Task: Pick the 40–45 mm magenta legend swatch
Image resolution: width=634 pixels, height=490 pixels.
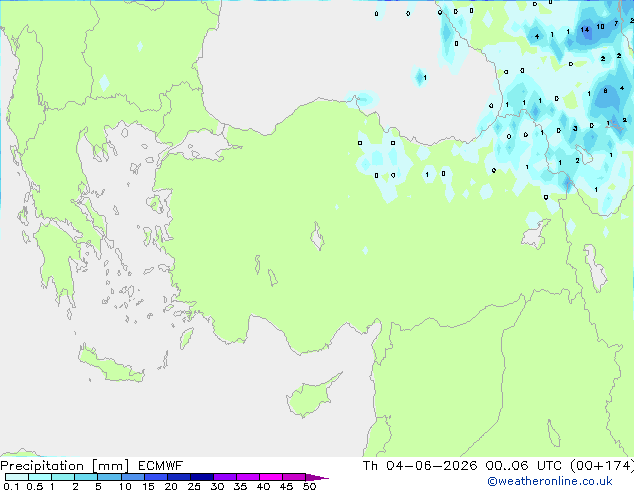Action: pyautogui.click(x=271, y=477)
